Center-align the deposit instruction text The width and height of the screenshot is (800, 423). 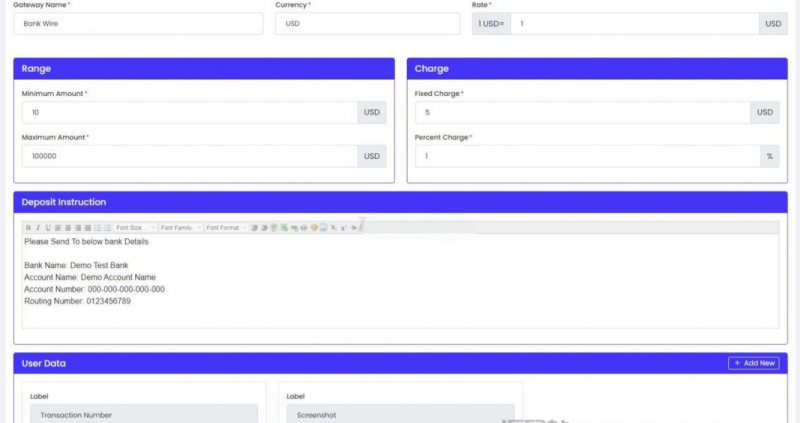click(x=67, y=228)
